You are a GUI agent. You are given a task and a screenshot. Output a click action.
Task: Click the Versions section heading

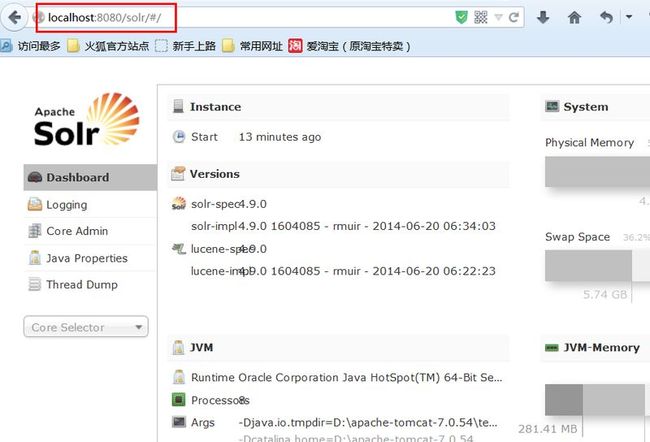tap(215, 174)
